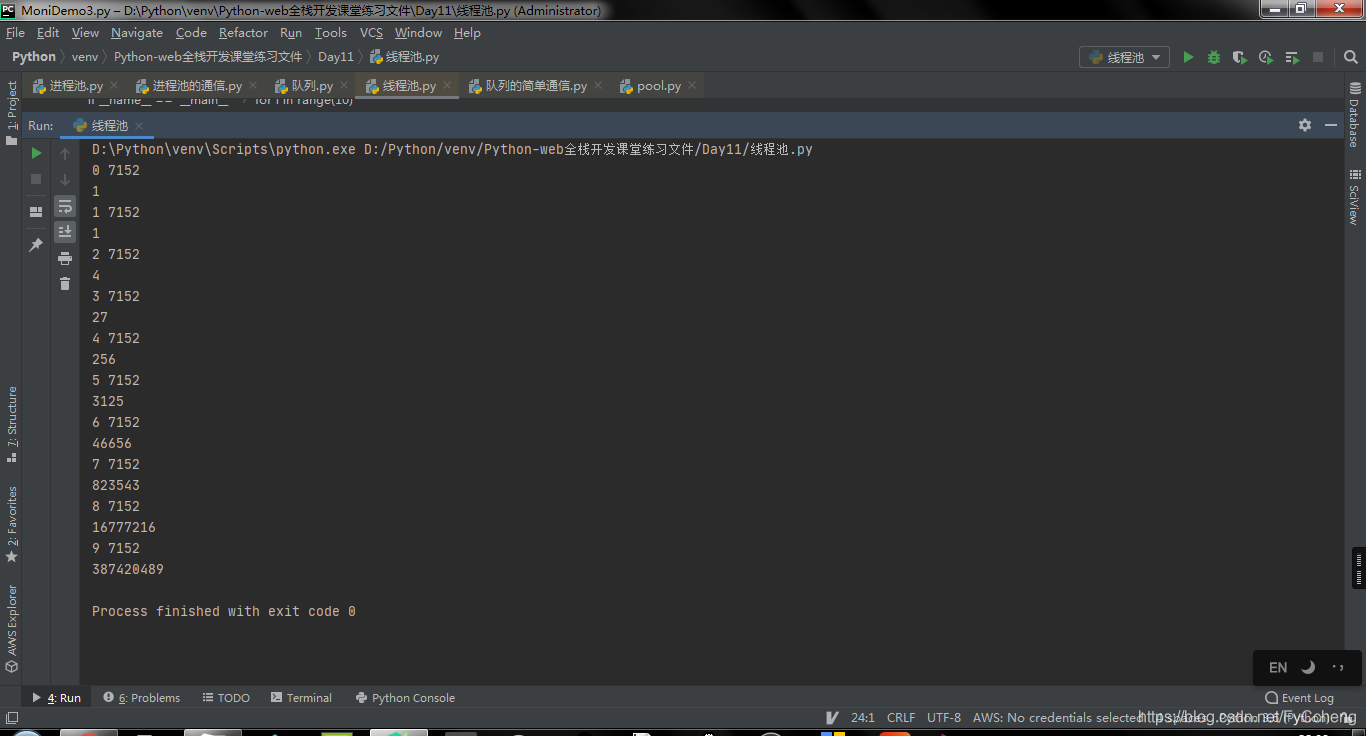Toggle scroll to end of console

click(65, 232)
